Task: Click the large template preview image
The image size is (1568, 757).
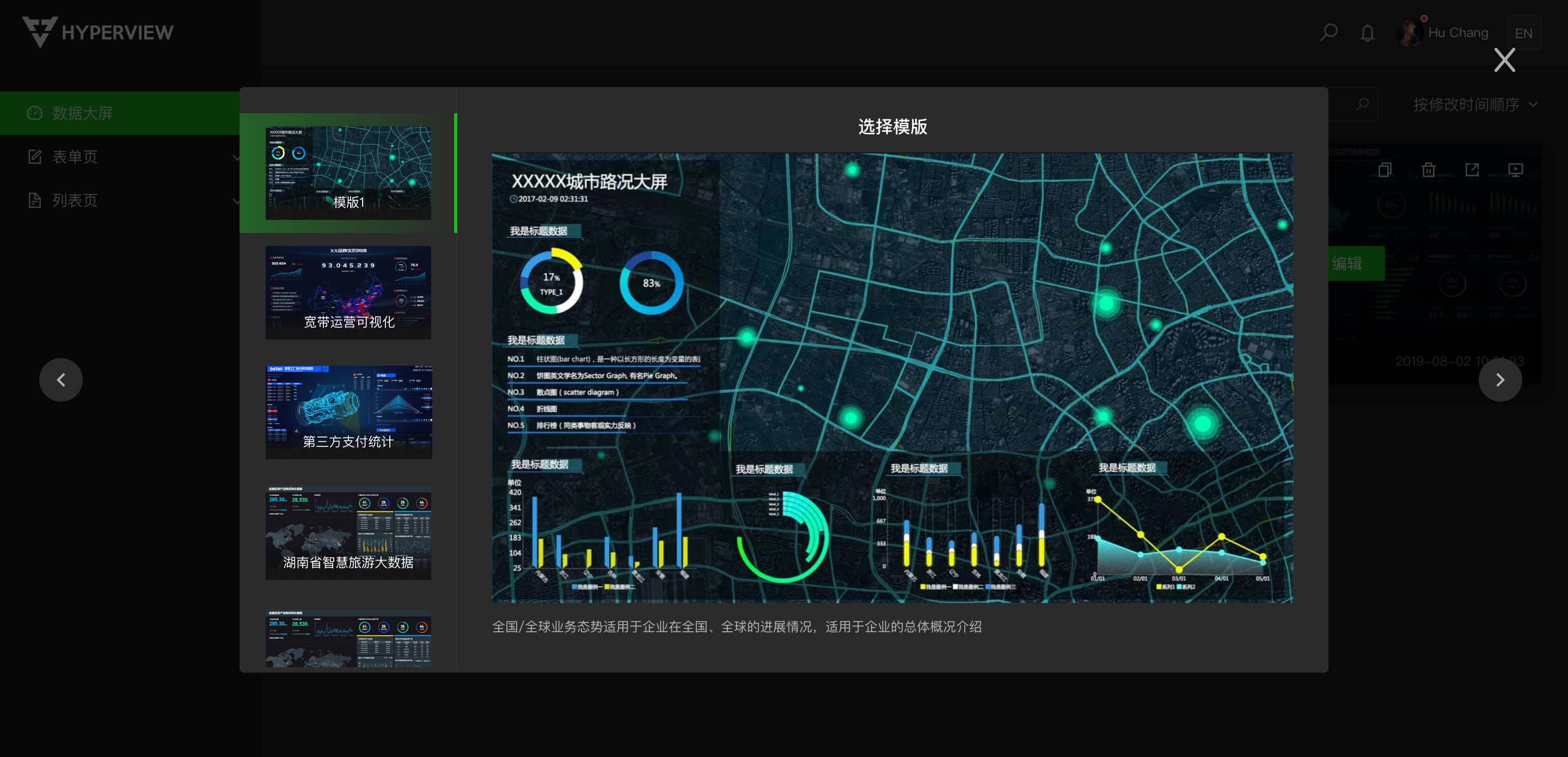Action: [x=892, y=377]
